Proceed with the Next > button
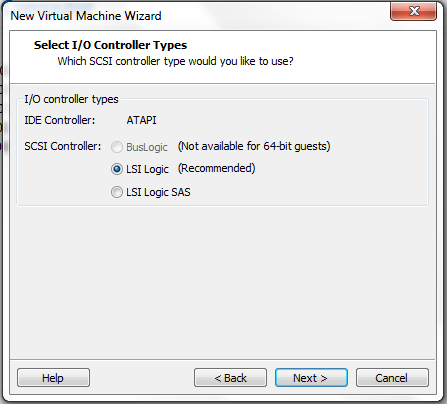This screenshot has height=404, width=447. pos(311,378)
